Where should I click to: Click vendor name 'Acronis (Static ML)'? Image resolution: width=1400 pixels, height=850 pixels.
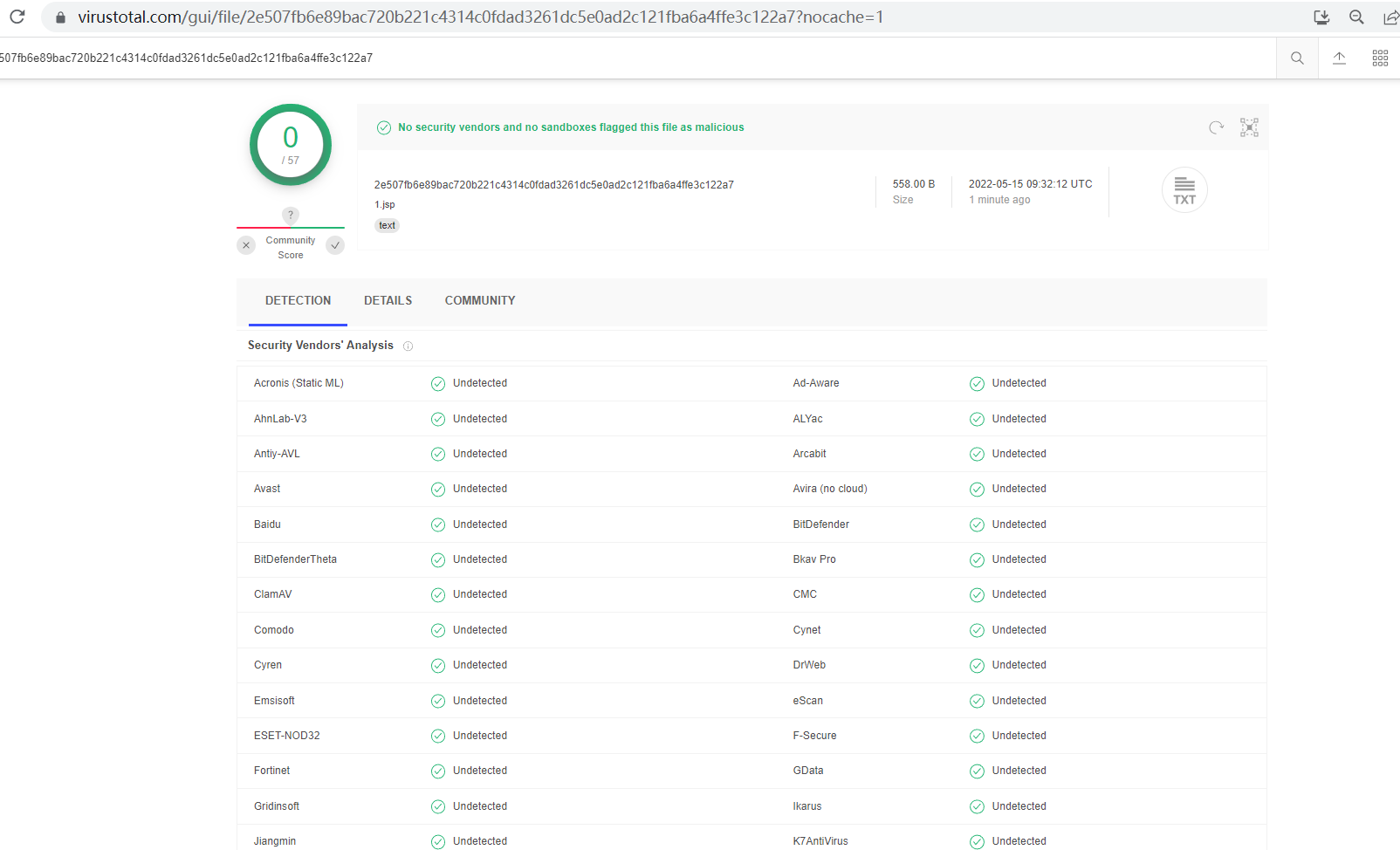coord(299,383)
